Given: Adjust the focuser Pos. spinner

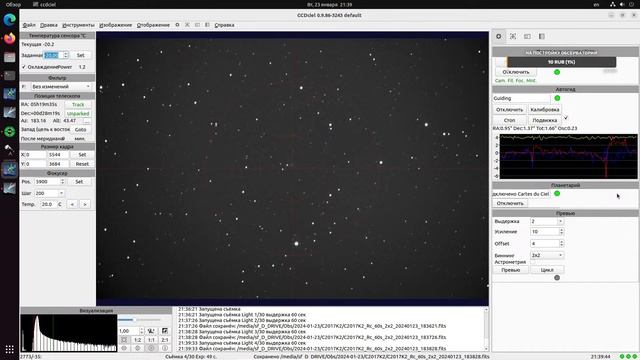Looking at the screenshot, I should click(62, 182).
